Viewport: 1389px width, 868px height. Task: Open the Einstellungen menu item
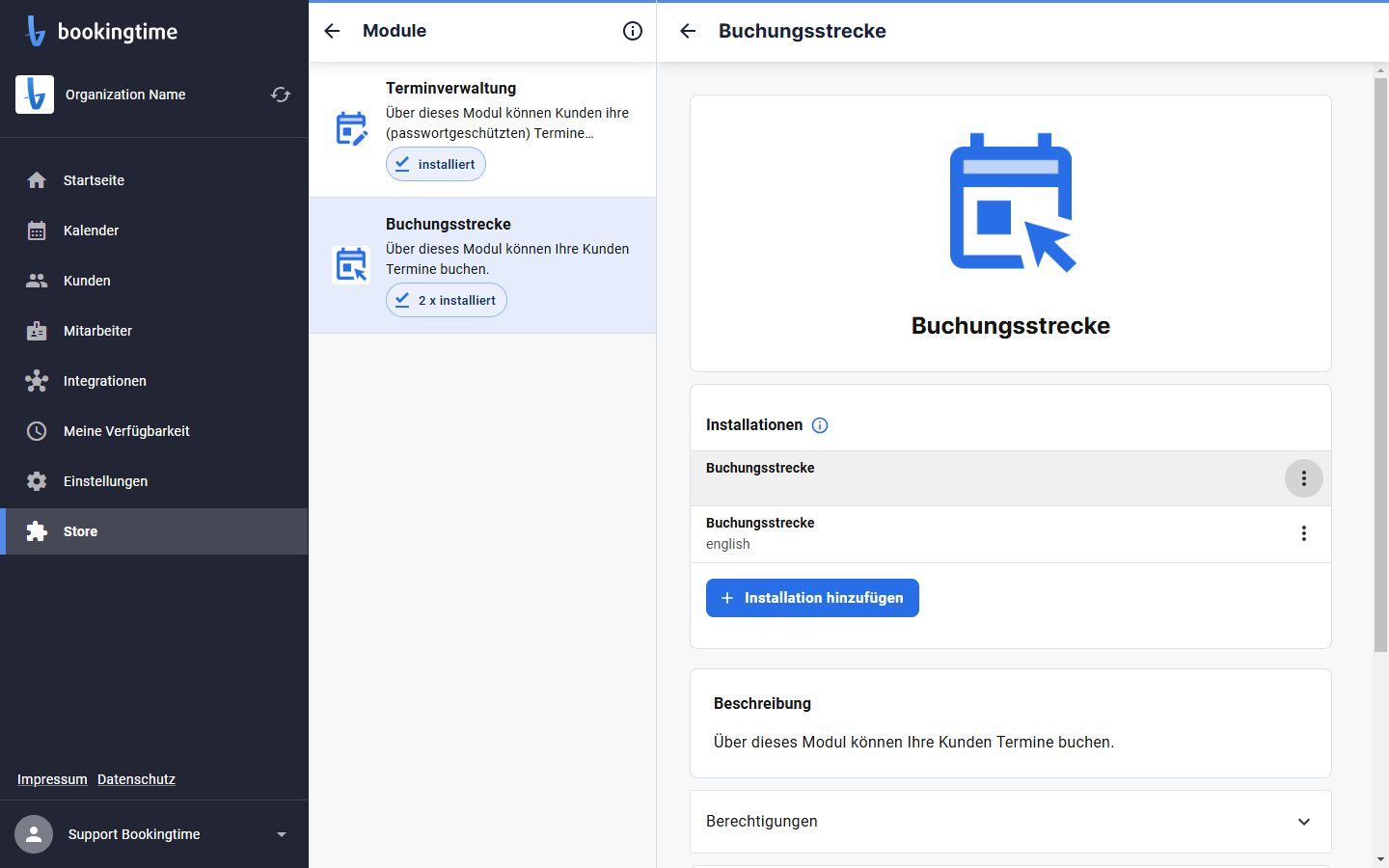pos(154,481)
